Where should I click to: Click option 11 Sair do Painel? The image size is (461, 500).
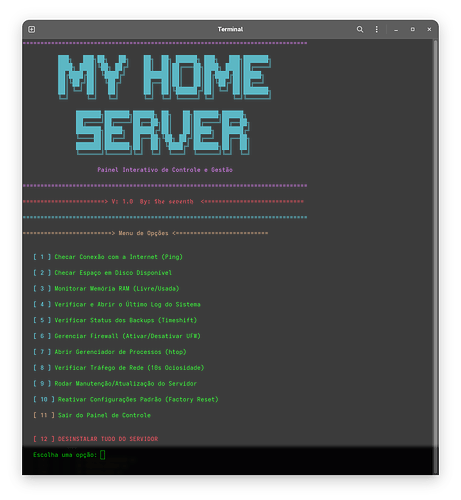tap(92, 415)
